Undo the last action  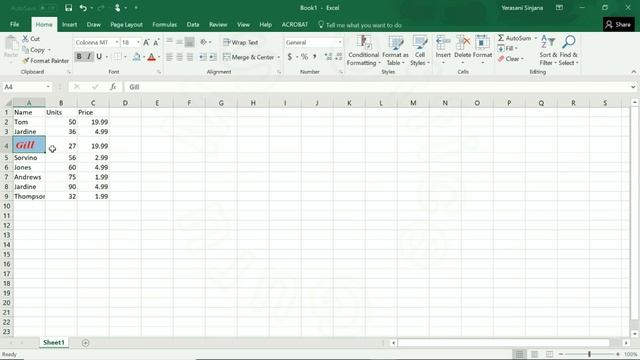click(x=83, y=8)
